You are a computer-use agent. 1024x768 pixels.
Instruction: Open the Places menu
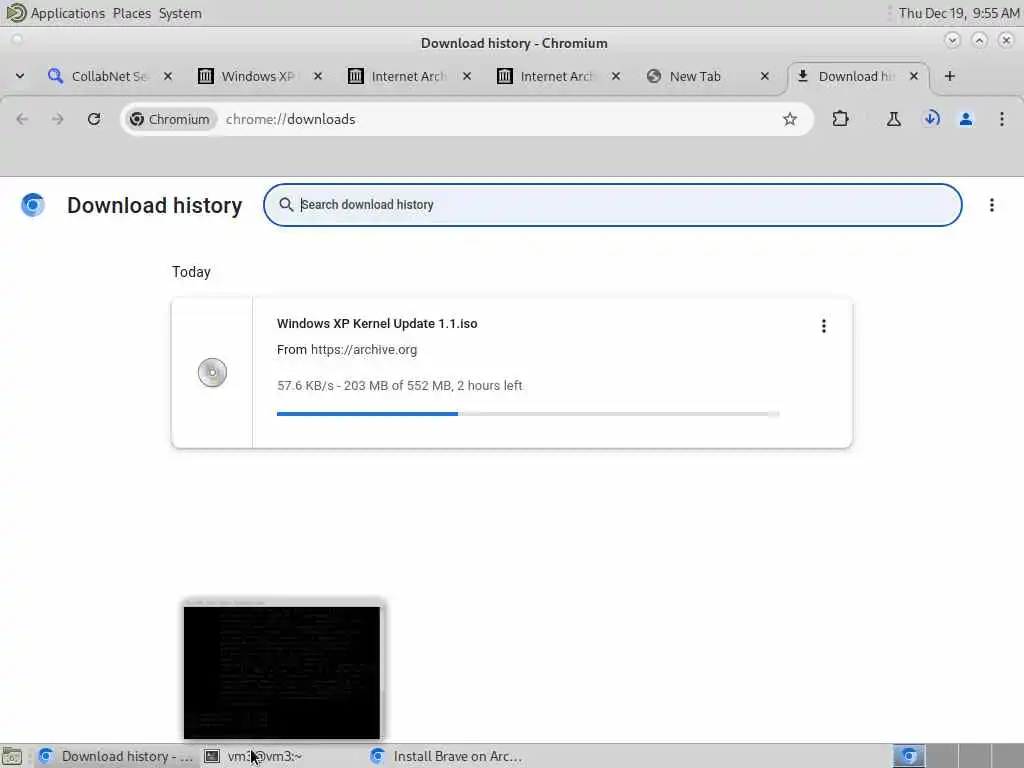coord(131,13)
